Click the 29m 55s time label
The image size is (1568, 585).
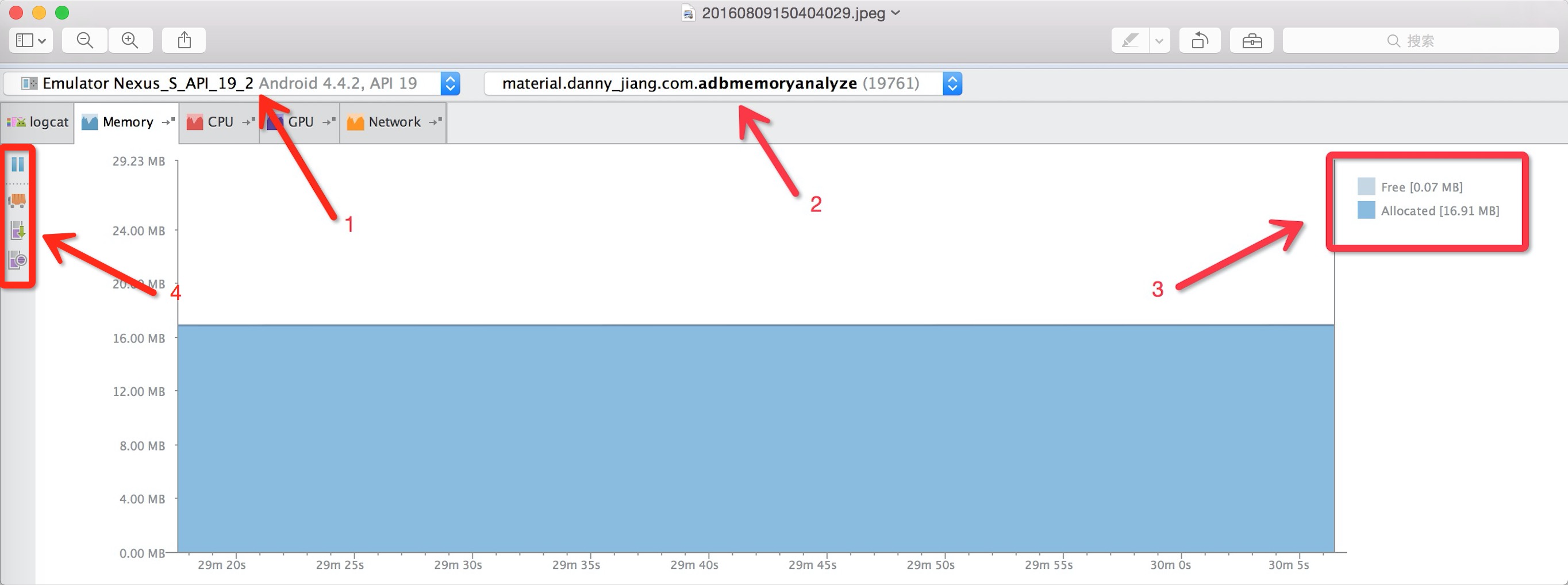click(1048, 565)
